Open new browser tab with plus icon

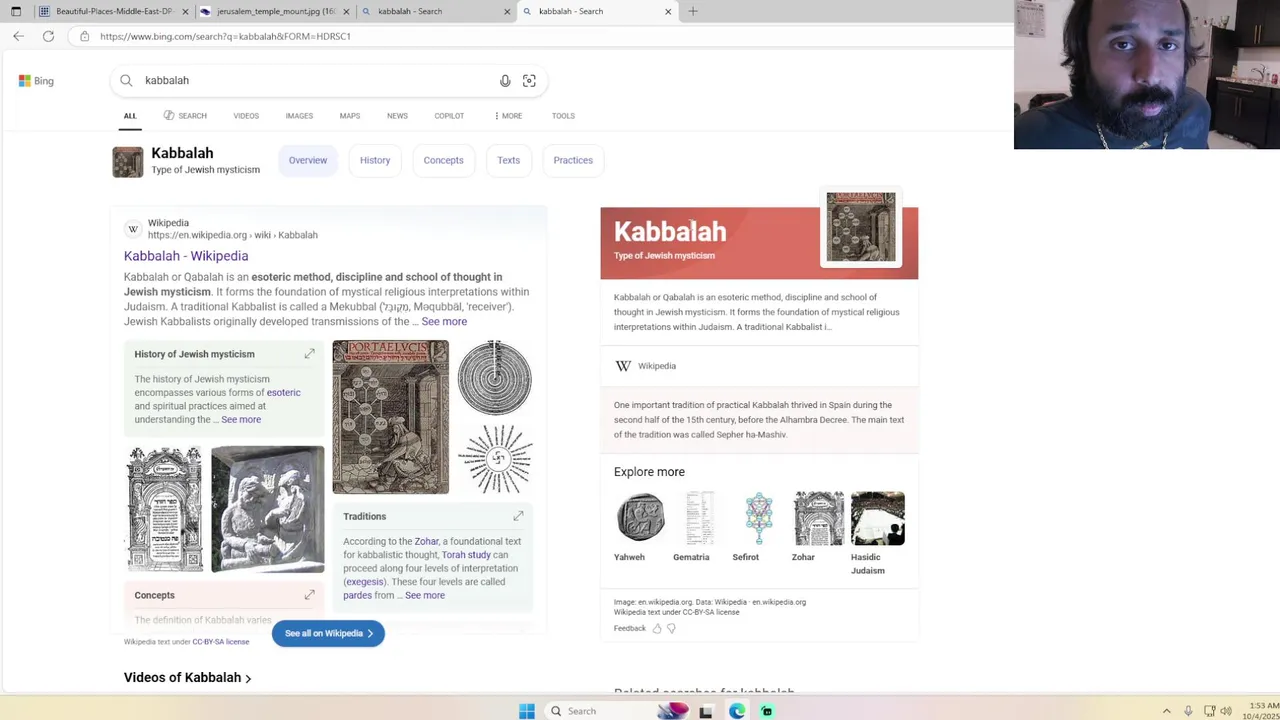pos(693,11)
